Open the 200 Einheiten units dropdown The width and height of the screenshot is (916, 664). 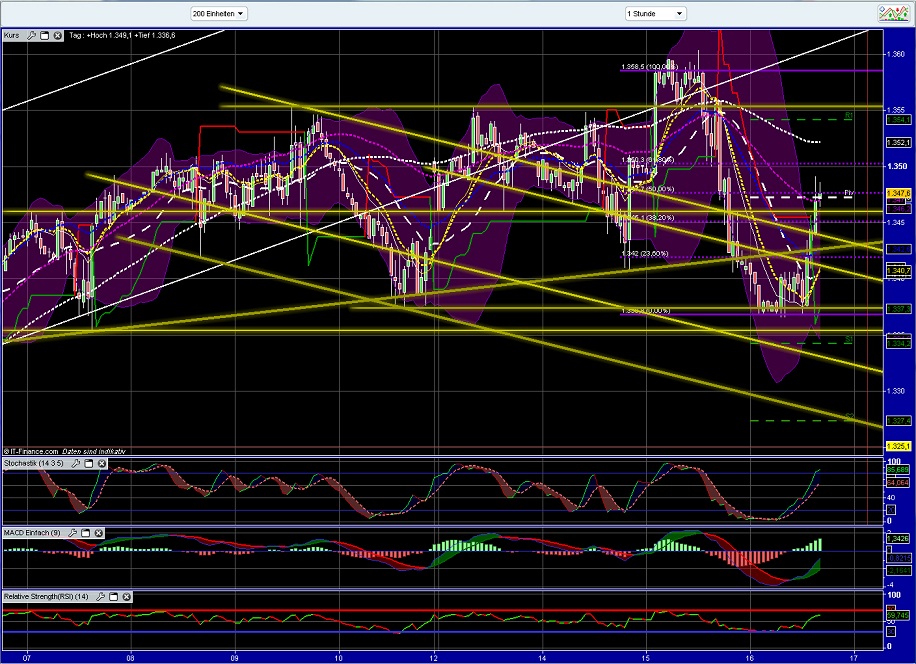(x=219, y=13)
